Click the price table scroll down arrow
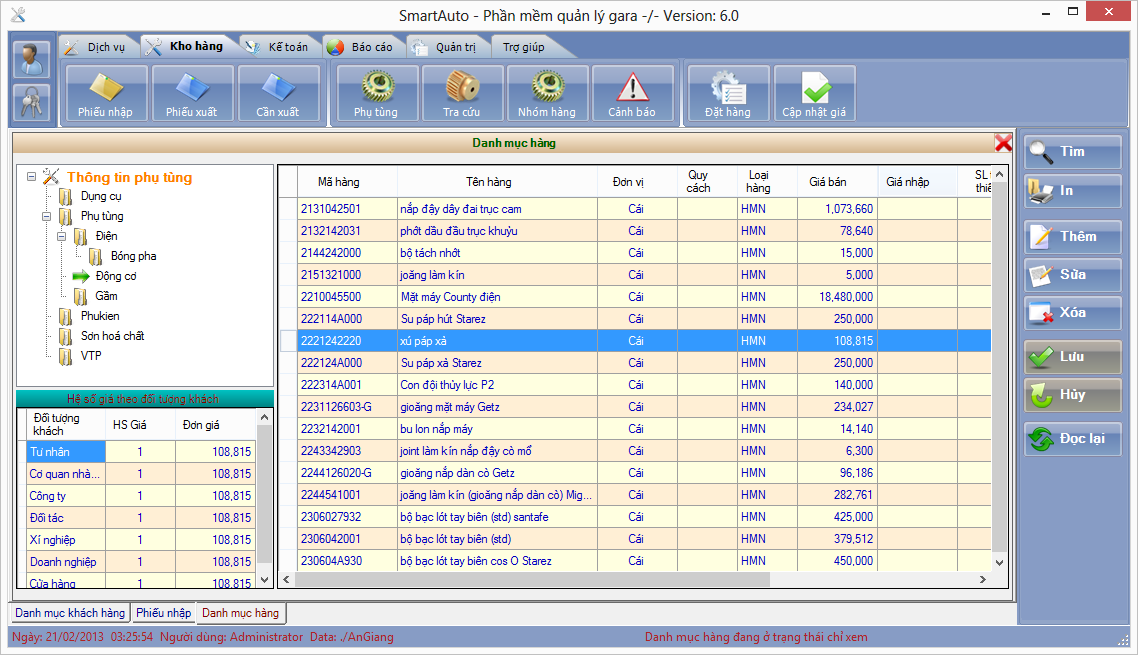This screenshot has height=655, width=1138. pyautogui.click(x=264, y=579)
